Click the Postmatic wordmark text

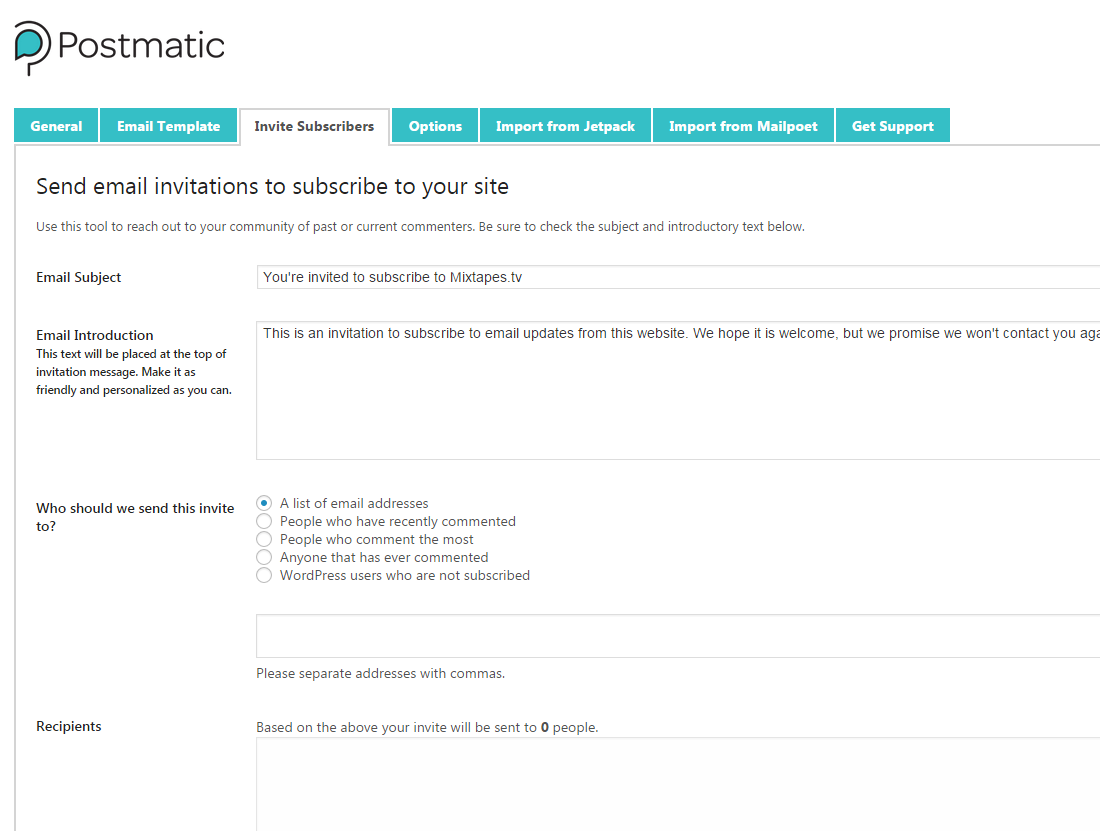[140, 44]
